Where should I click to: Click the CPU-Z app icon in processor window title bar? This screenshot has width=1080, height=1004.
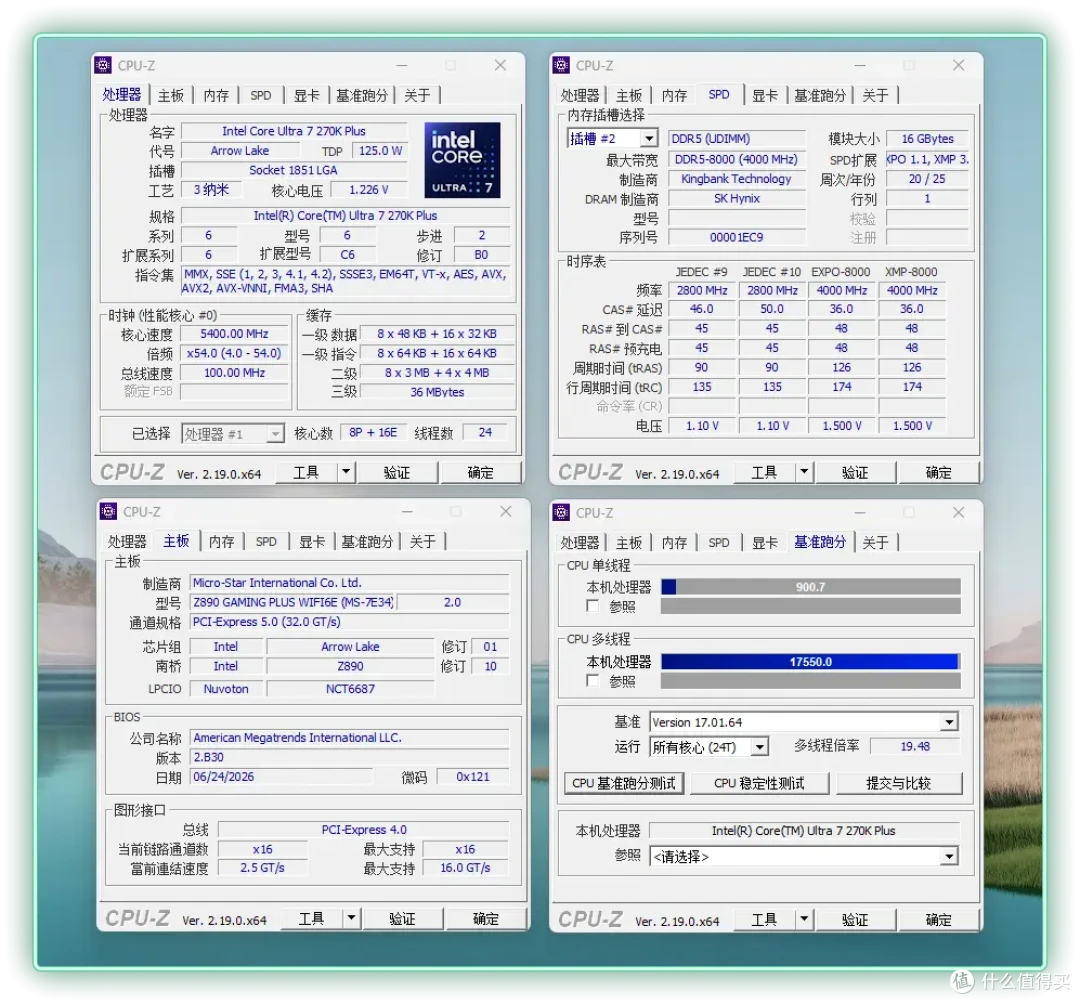[103, 65]
